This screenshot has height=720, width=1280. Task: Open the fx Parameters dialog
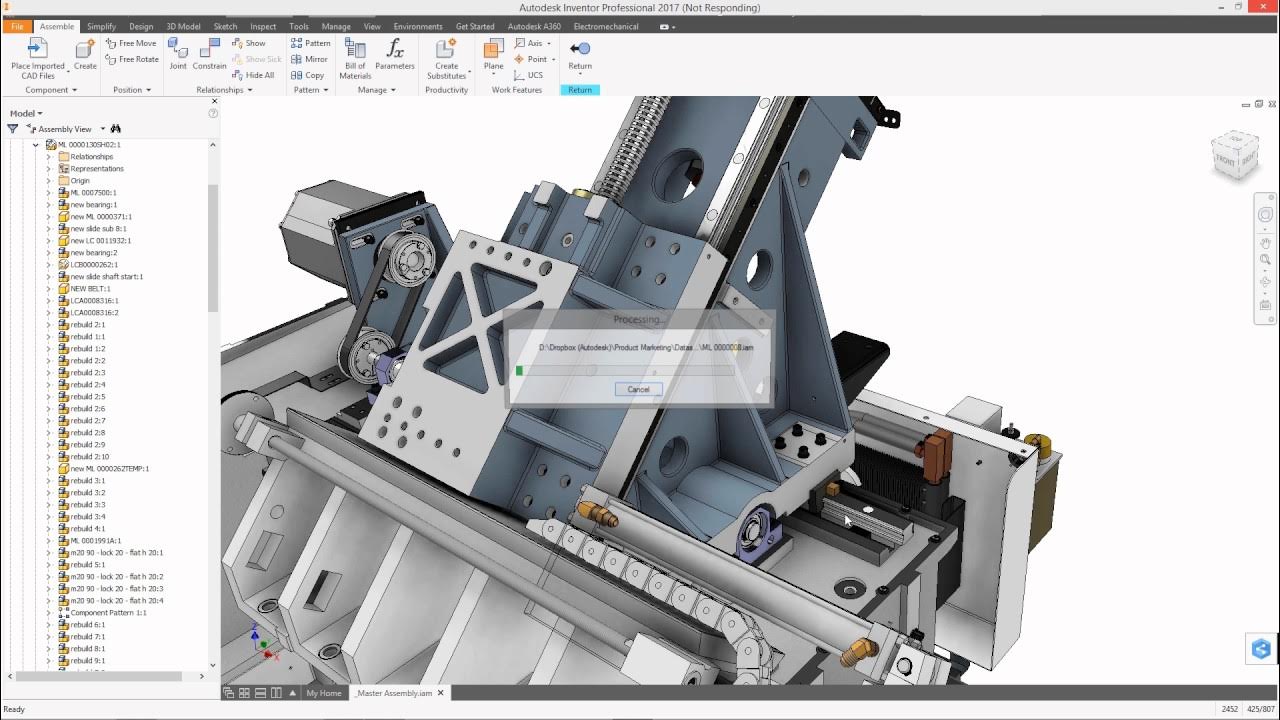(x=395, y=54)
